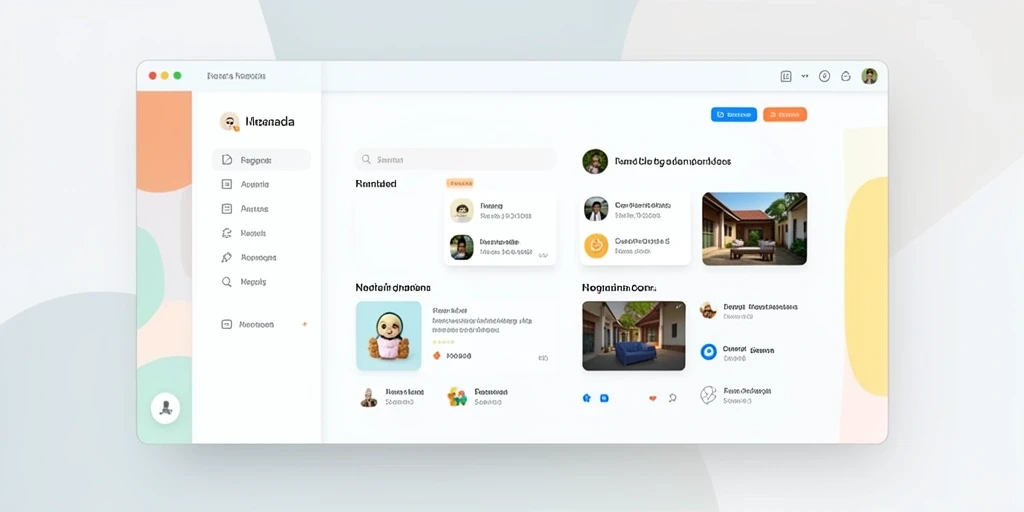Open the user avatar menu in the top toolbar

[x=869, y=76]
